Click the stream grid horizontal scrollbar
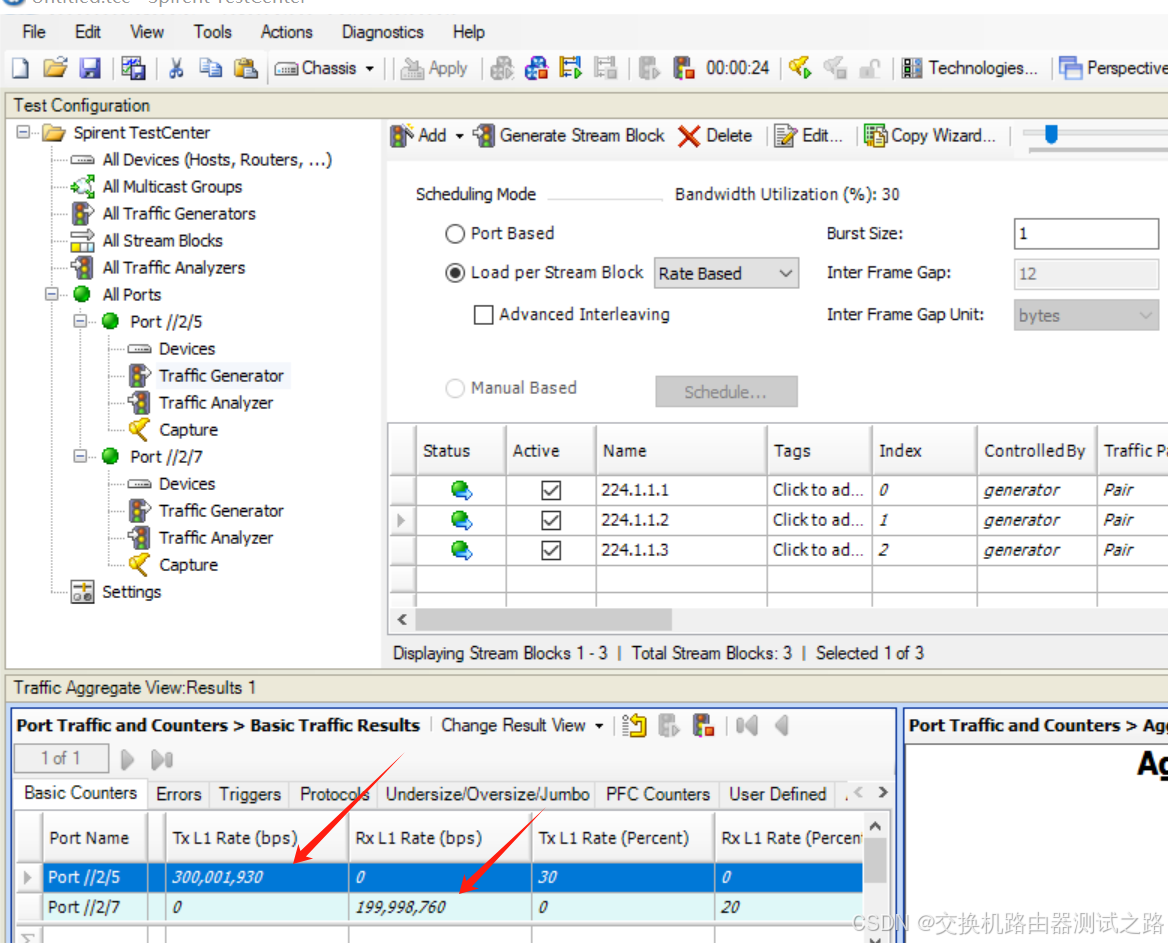1168x943 pixels. click(x=544, y=619)
